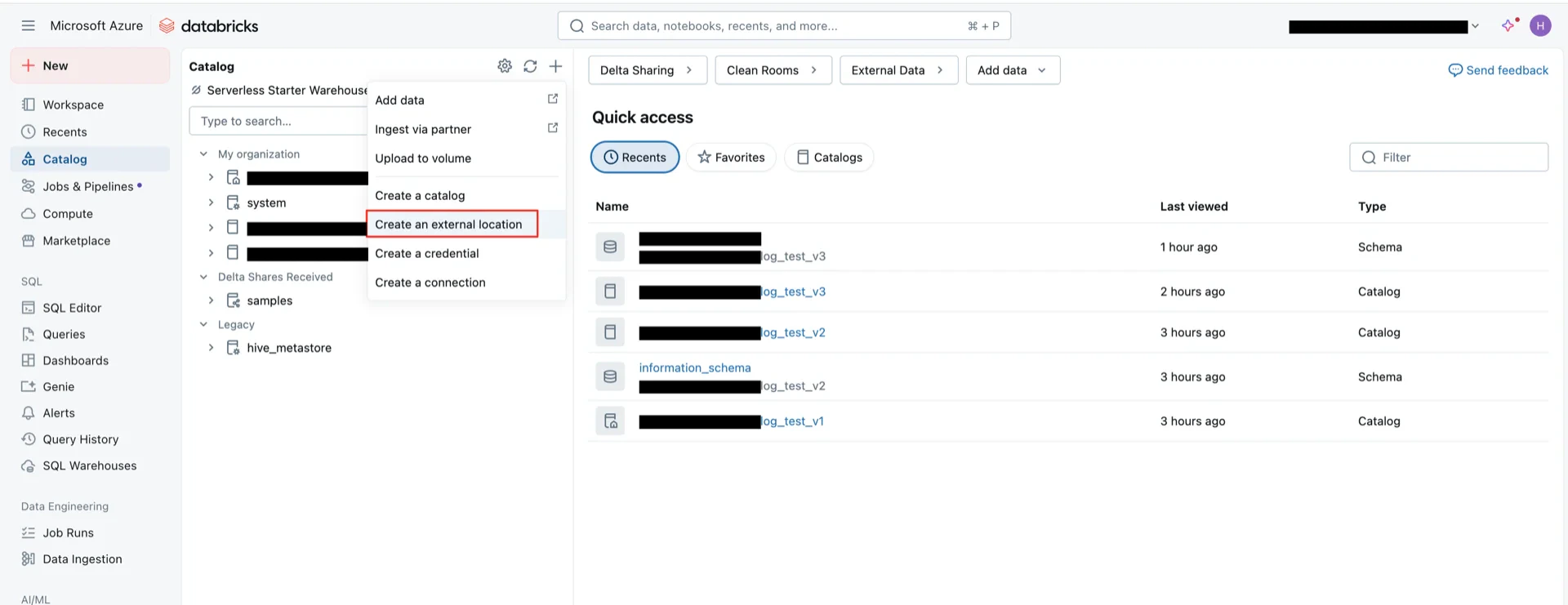Open External Data
Image resolution: width=1568 pixels, height=605 pixels.
[898, 70]
